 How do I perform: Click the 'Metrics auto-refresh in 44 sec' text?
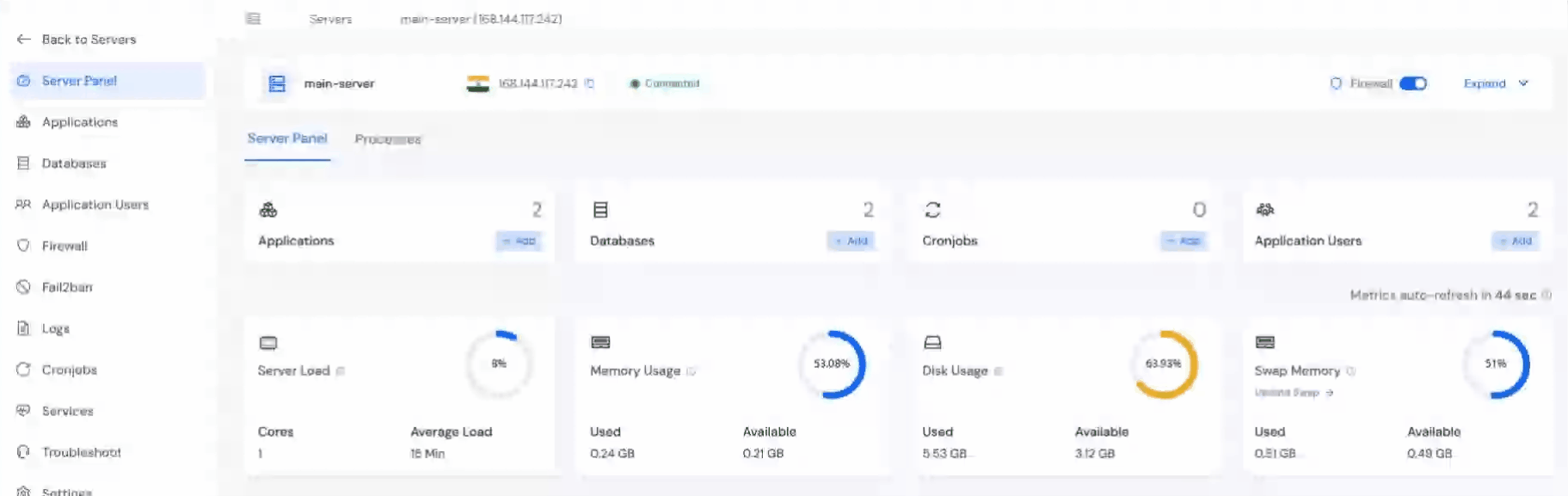(1442, 295)
